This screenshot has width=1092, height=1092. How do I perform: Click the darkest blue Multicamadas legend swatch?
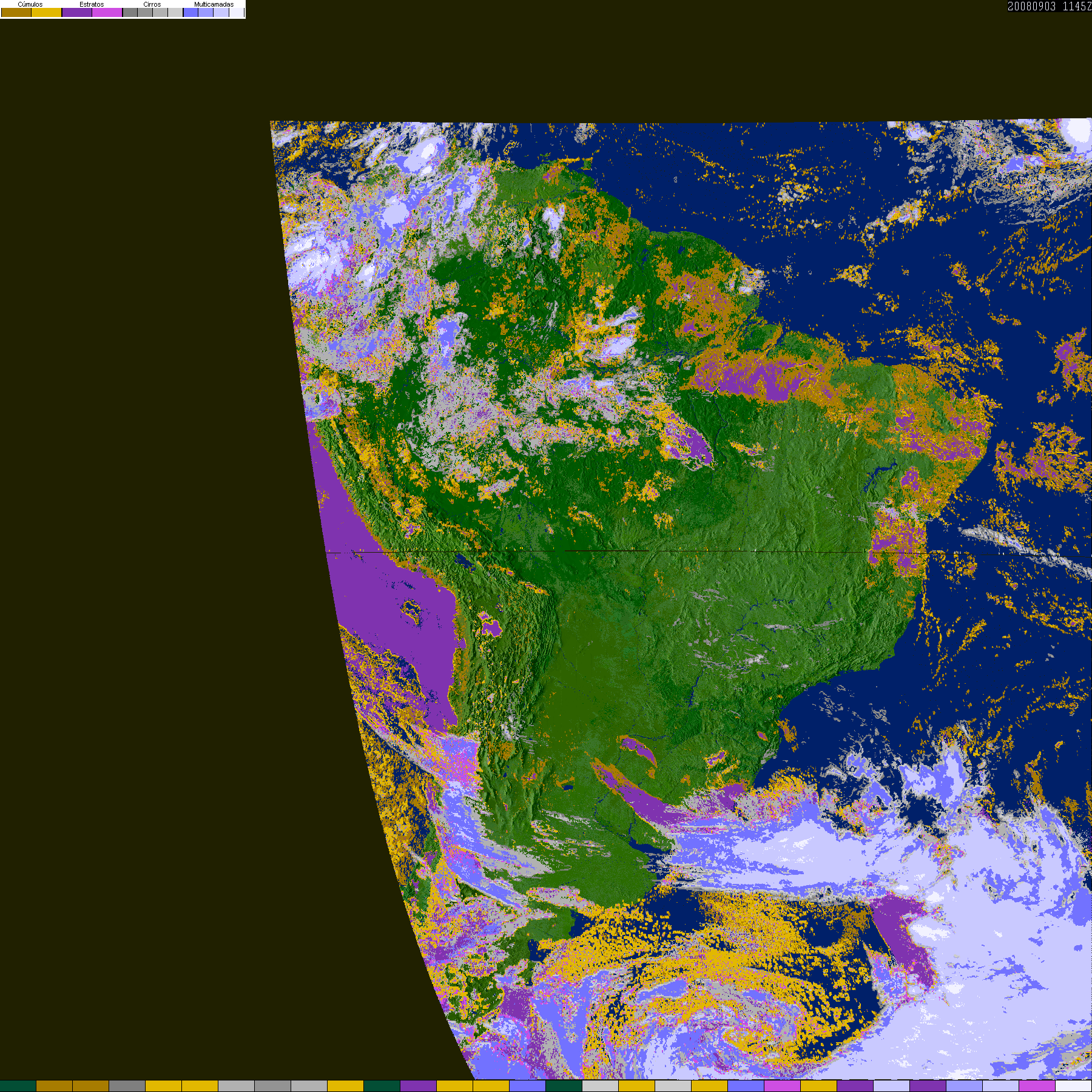(x=190, y=12)
